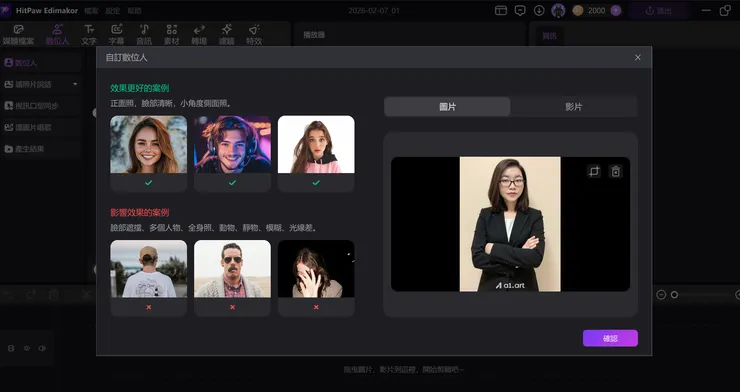The height and width of the screenshot is (392, 740).
Task: Mute track with the speaker icon
Action: tap(42, 348)
